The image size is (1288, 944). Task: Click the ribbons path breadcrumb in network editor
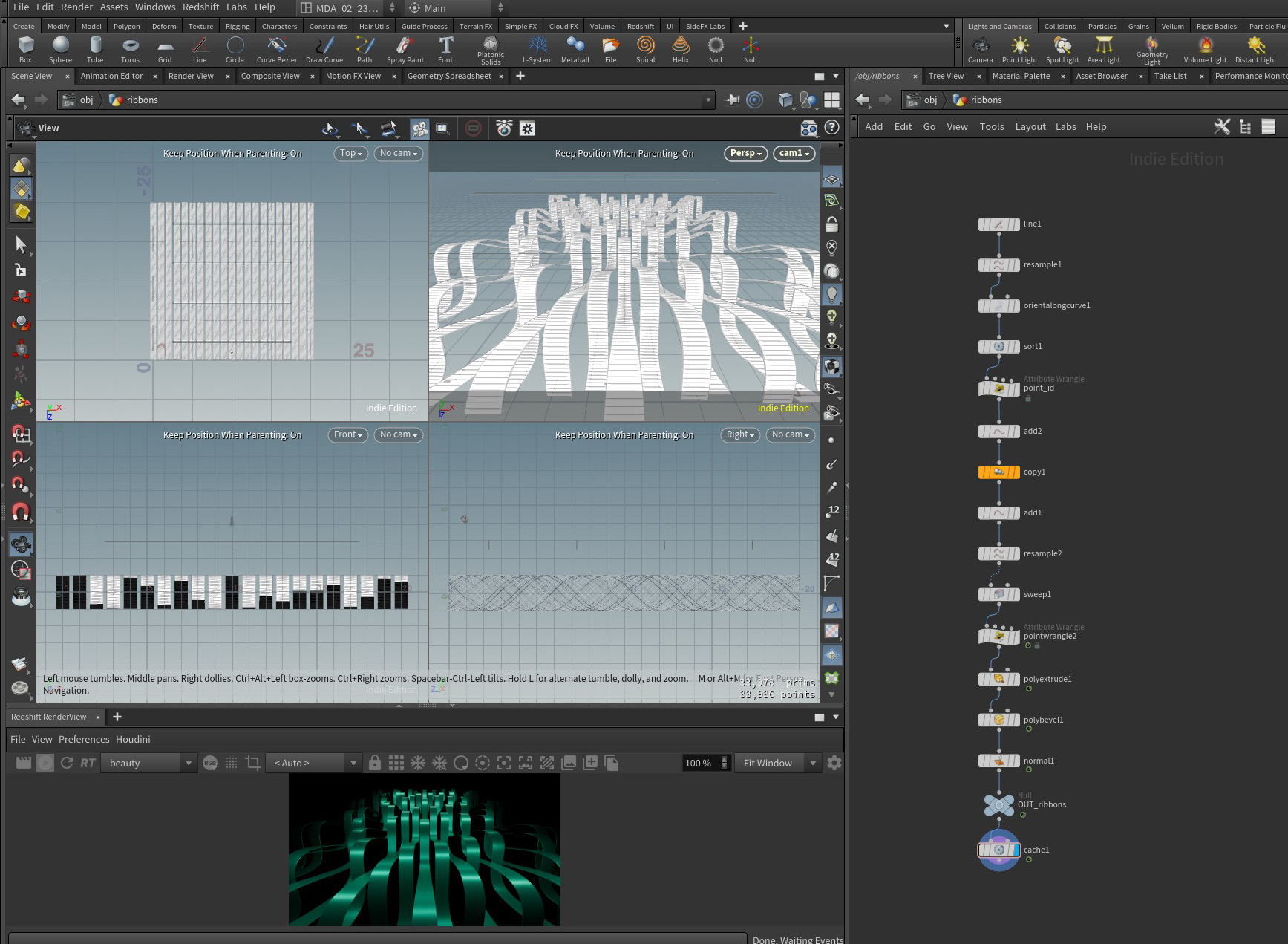pos(986,100)
